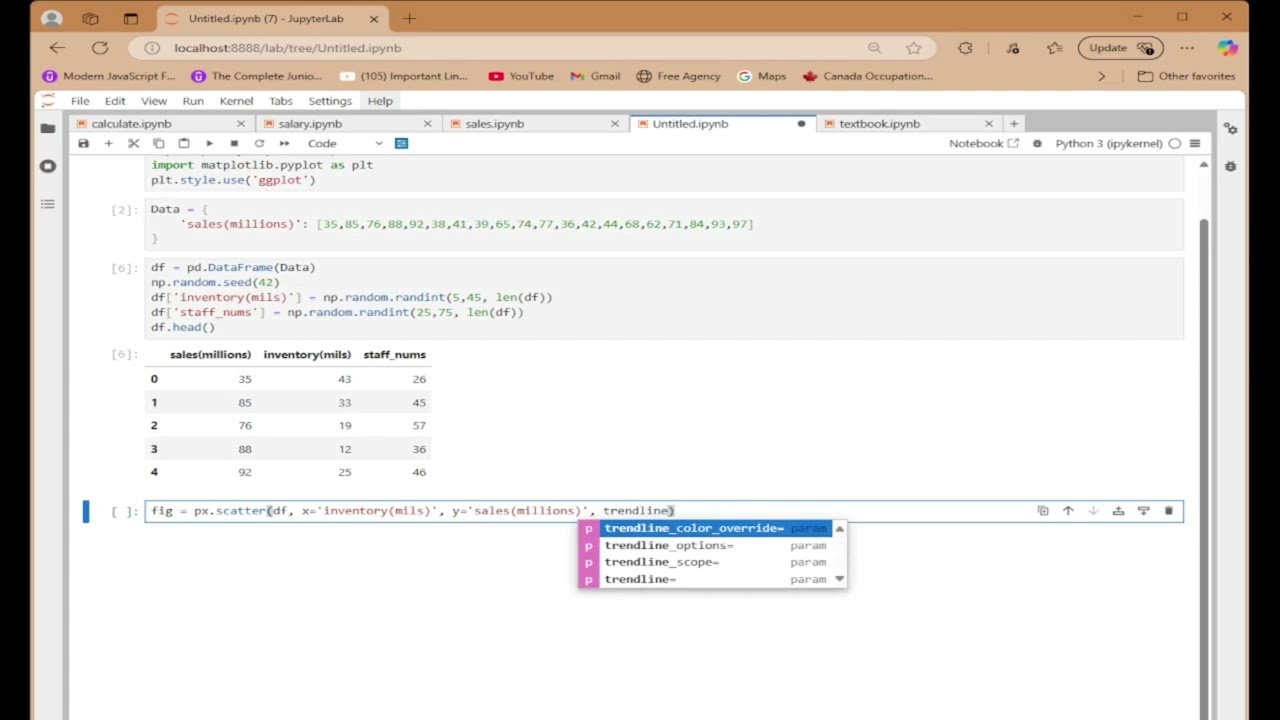This screenshot has height=720, width=1280.
Task: Click the browser Update button
Action: click(1120, 48)
